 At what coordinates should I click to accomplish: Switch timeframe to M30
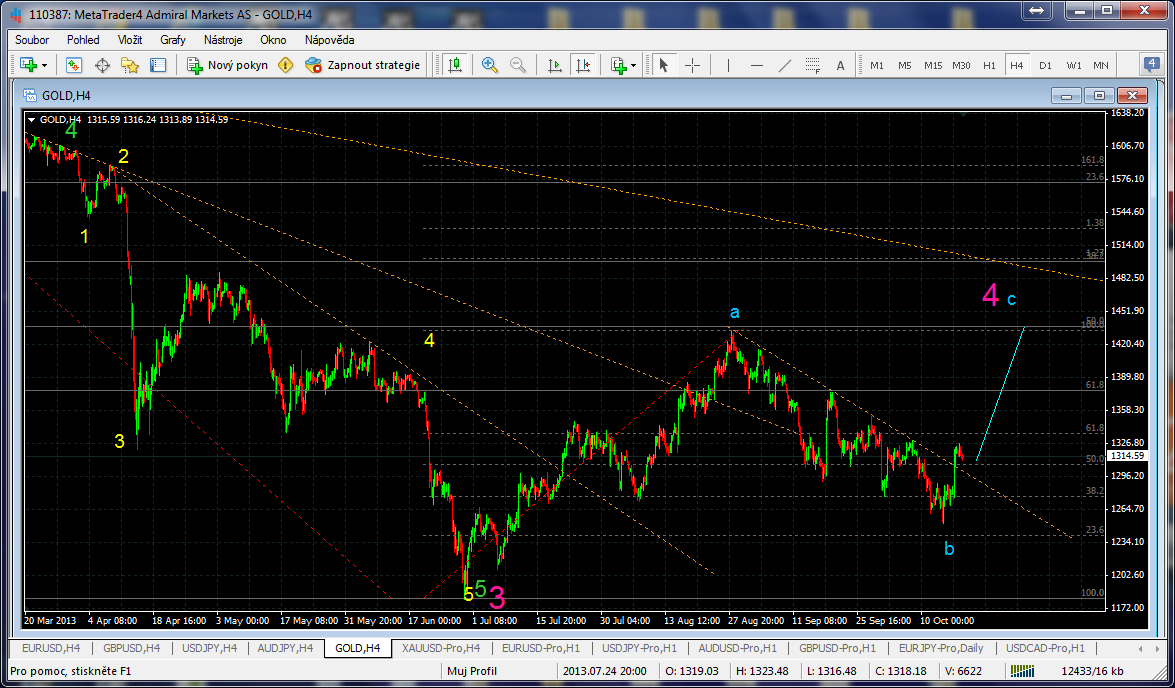pyautogui.click(x=961, y=65)
